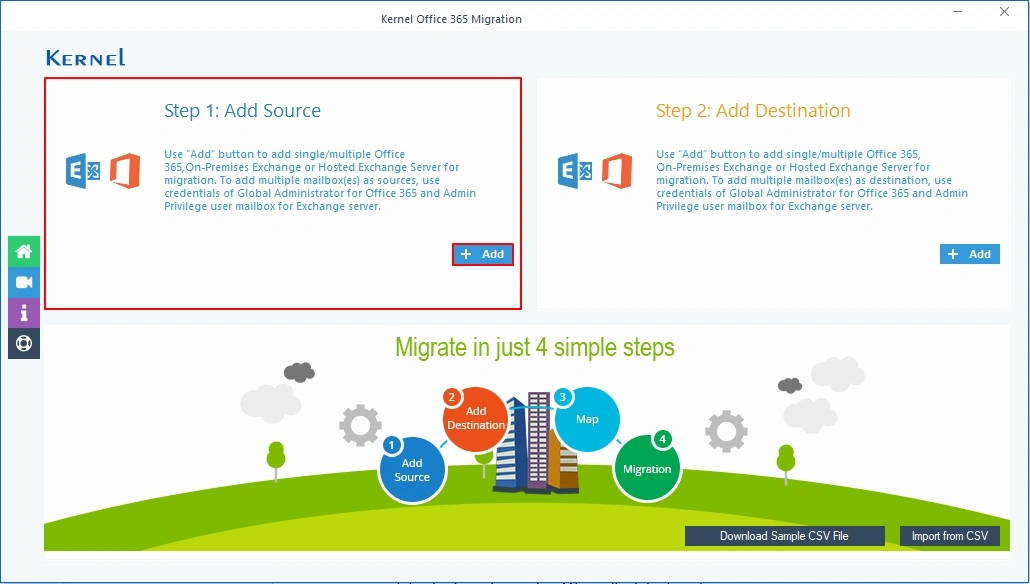Click the Kernel logo
The width and height of the screenshot is (1030, 584).
click(85, 57)
